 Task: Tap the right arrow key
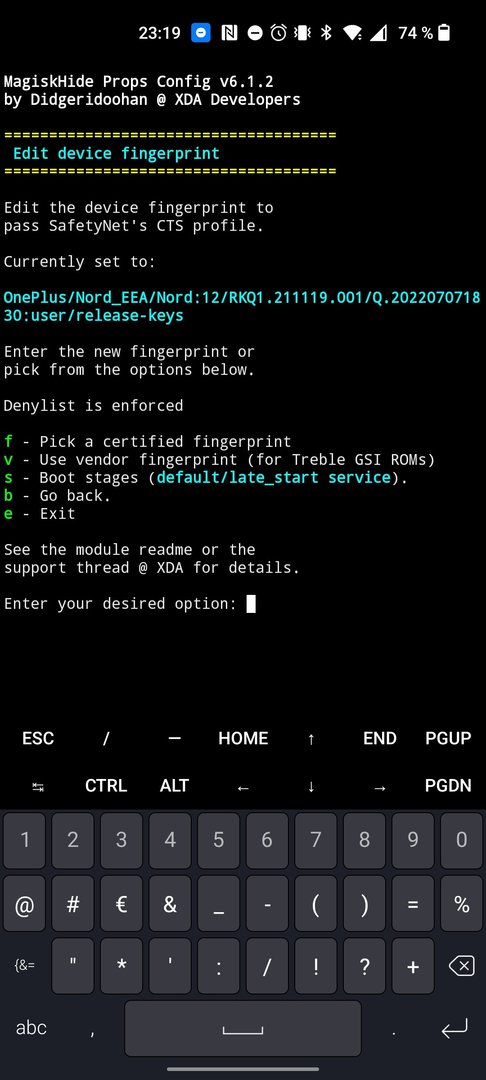(x=379, y=786)
